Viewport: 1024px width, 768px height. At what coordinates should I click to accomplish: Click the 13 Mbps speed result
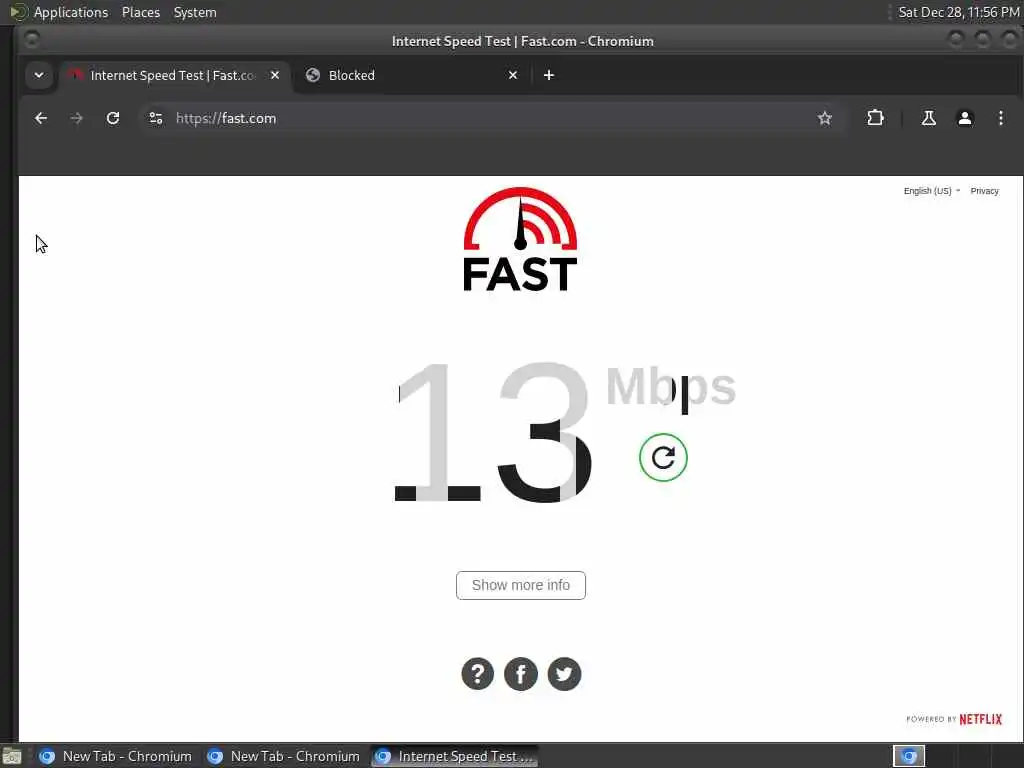[566, 432]
